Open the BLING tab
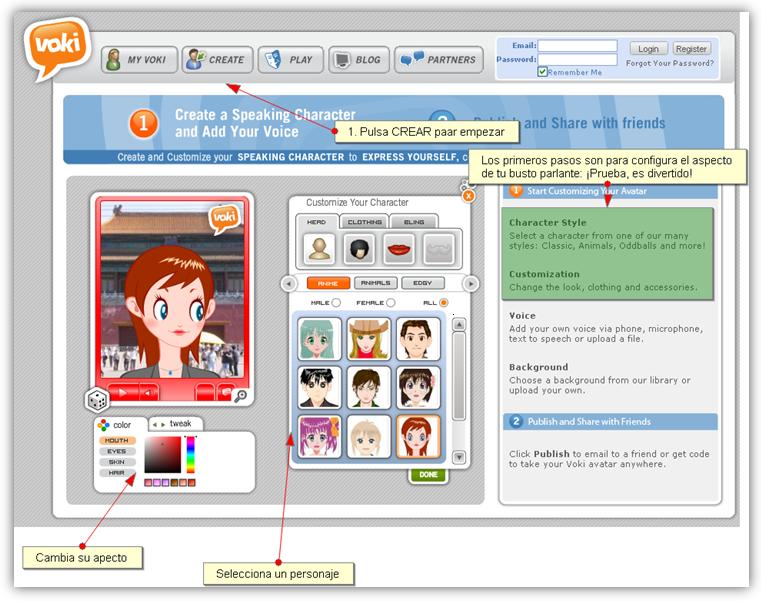Screen dimensions: 761x601 [414, 222]
